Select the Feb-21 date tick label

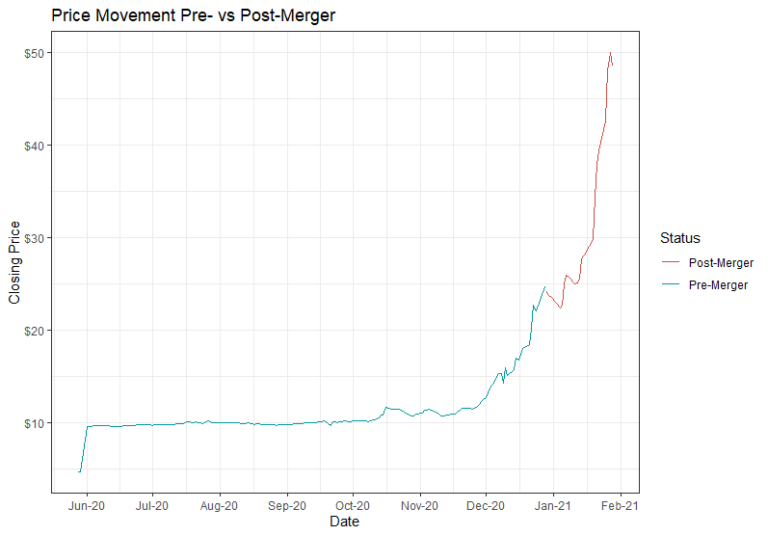[x=620, y=506]
